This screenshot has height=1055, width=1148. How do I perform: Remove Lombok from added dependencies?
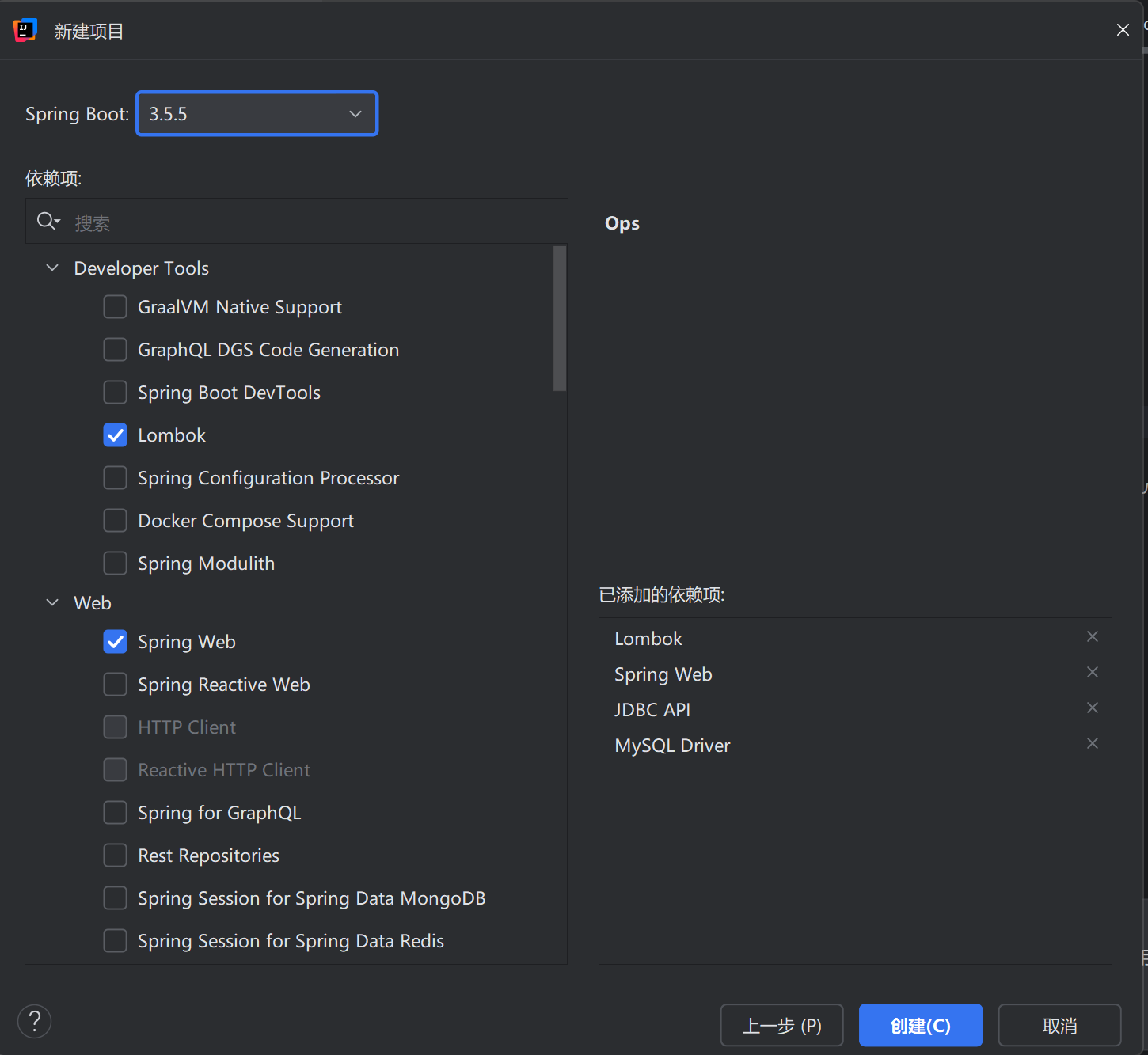pos(1093,636)
